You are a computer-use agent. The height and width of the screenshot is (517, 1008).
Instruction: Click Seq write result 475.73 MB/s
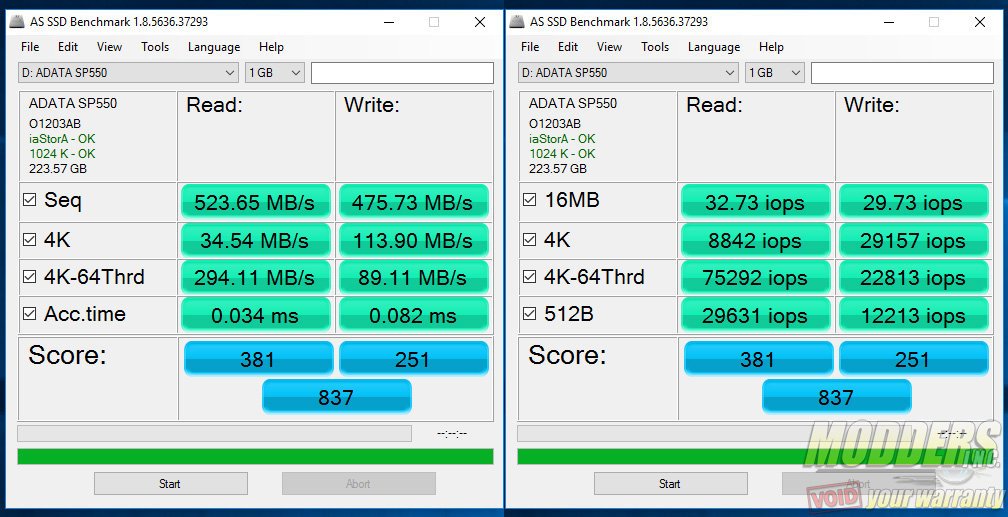point(413,202)
